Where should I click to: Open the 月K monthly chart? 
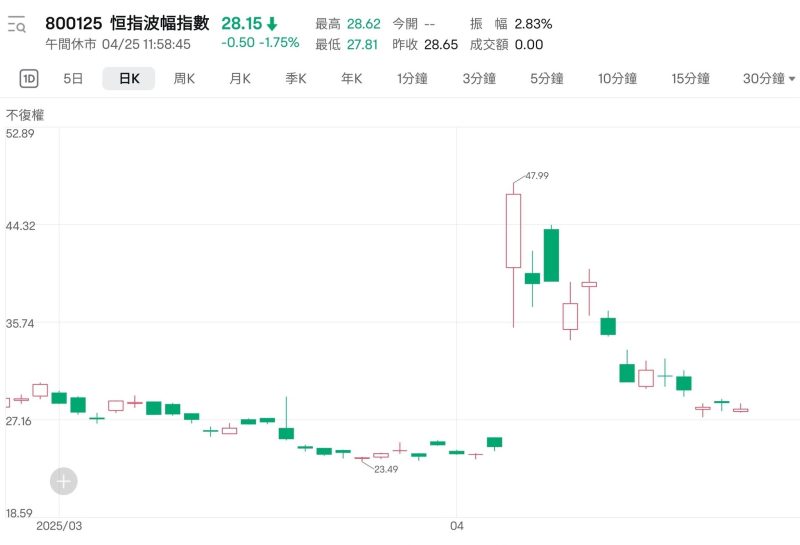coord(240,79)
